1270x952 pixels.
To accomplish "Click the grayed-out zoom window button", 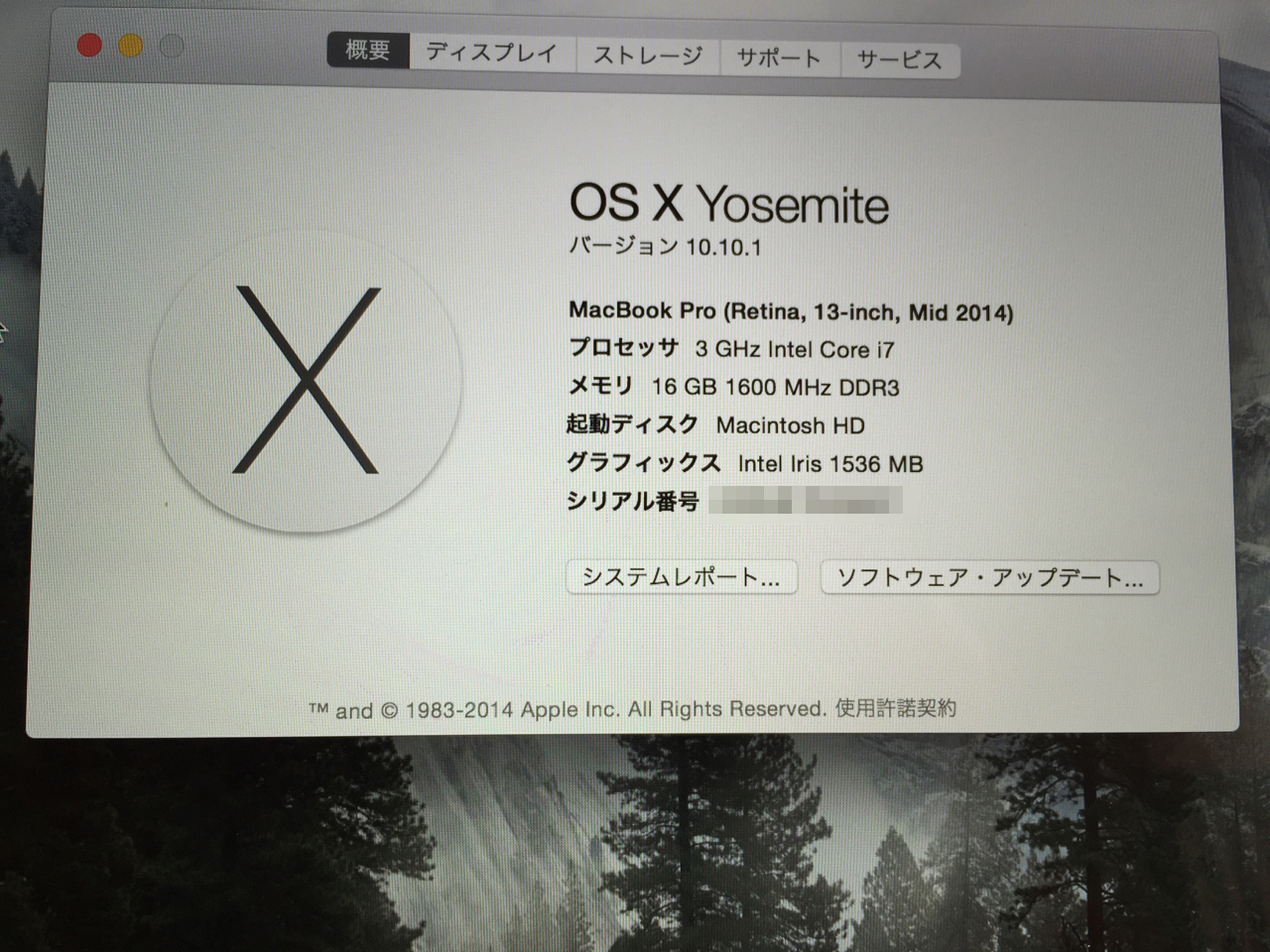I will [172, 47].
